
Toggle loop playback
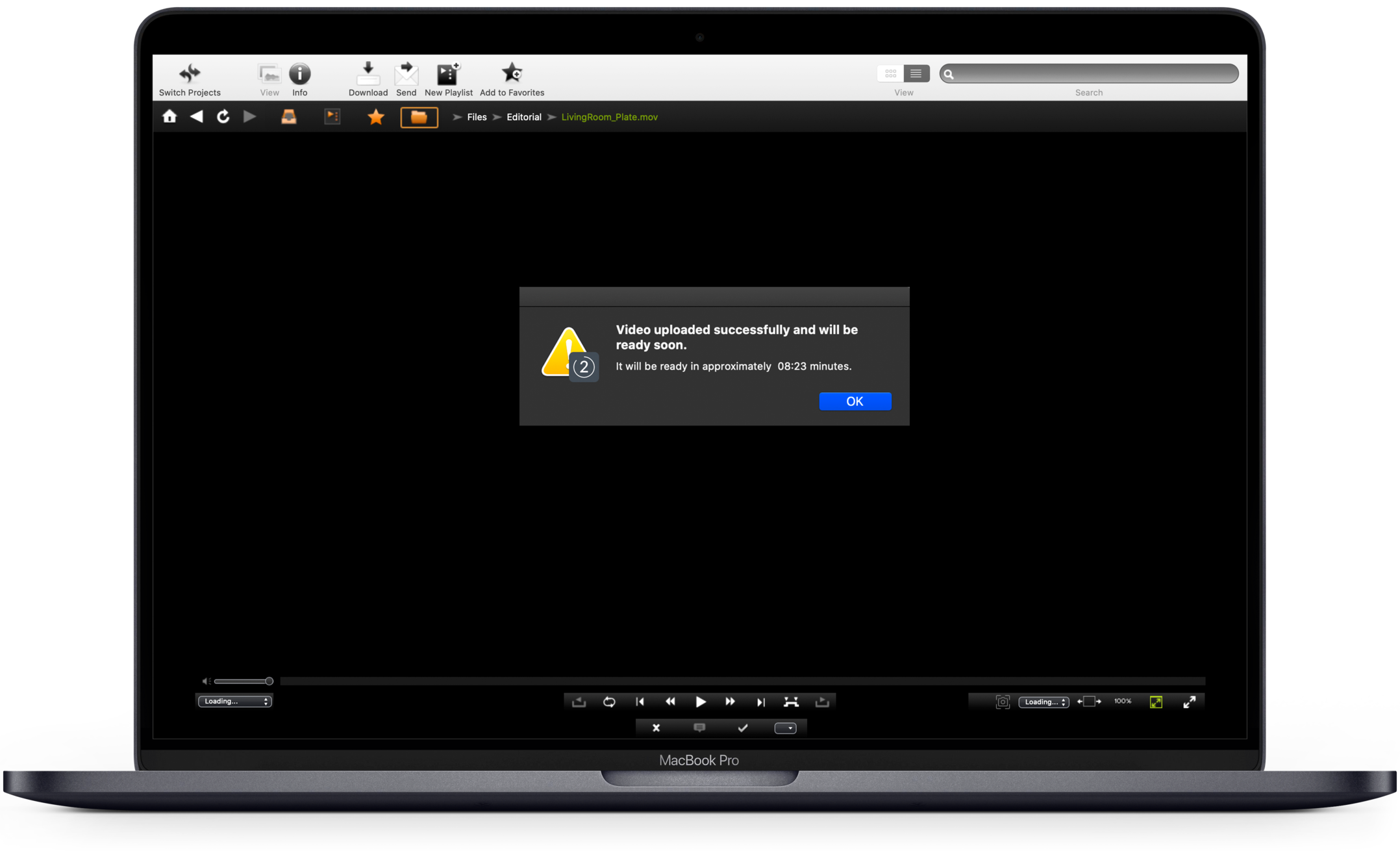609,702
